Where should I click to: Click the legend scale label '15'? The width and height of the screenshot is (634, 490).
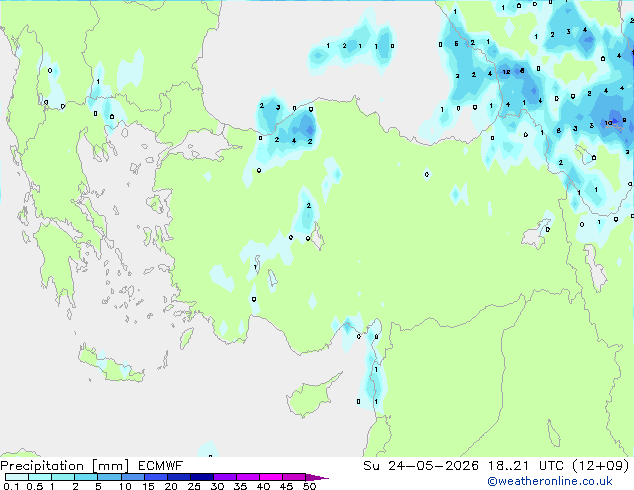[x=148, y=486]
